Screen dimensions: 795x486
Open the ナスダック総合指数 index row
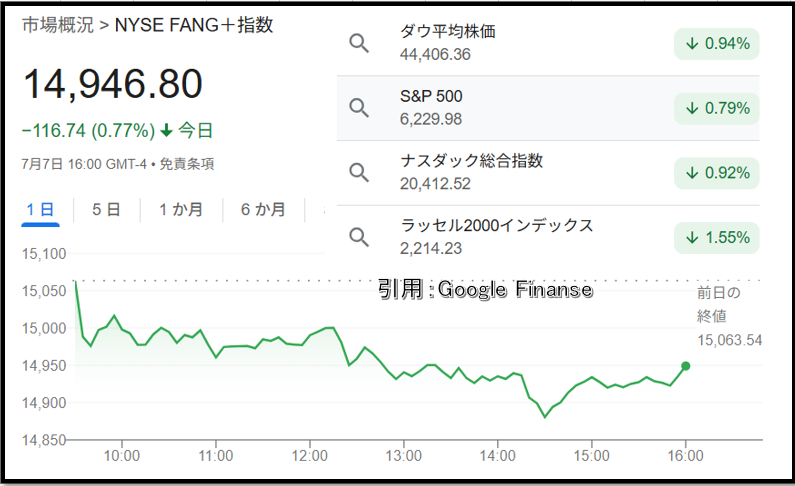coord(548,173)
